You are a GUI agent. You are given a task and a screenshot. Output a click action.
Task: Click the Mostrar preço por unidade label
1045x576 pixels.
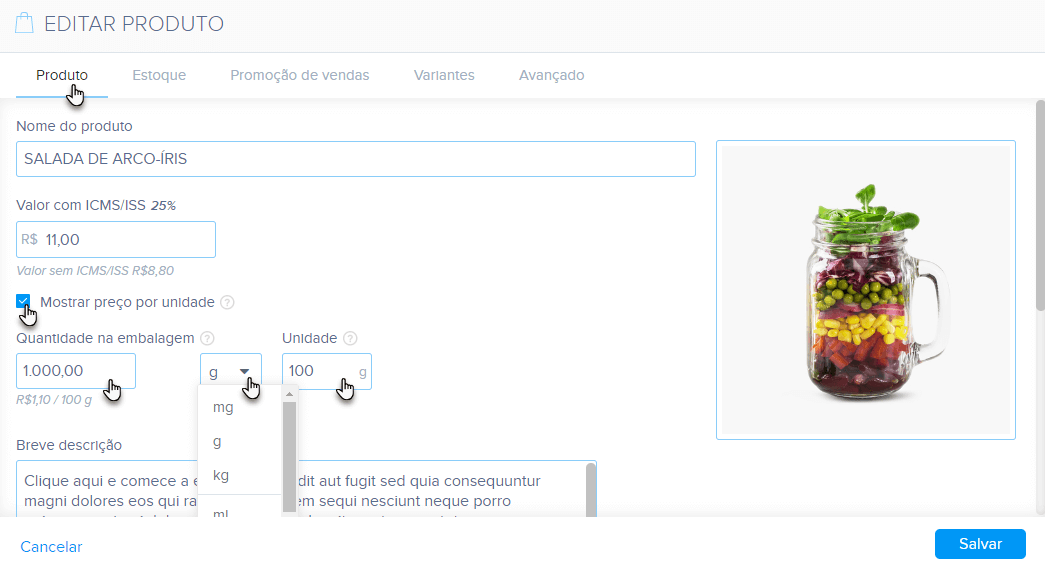pyautogui.click(x=127, y=302)
